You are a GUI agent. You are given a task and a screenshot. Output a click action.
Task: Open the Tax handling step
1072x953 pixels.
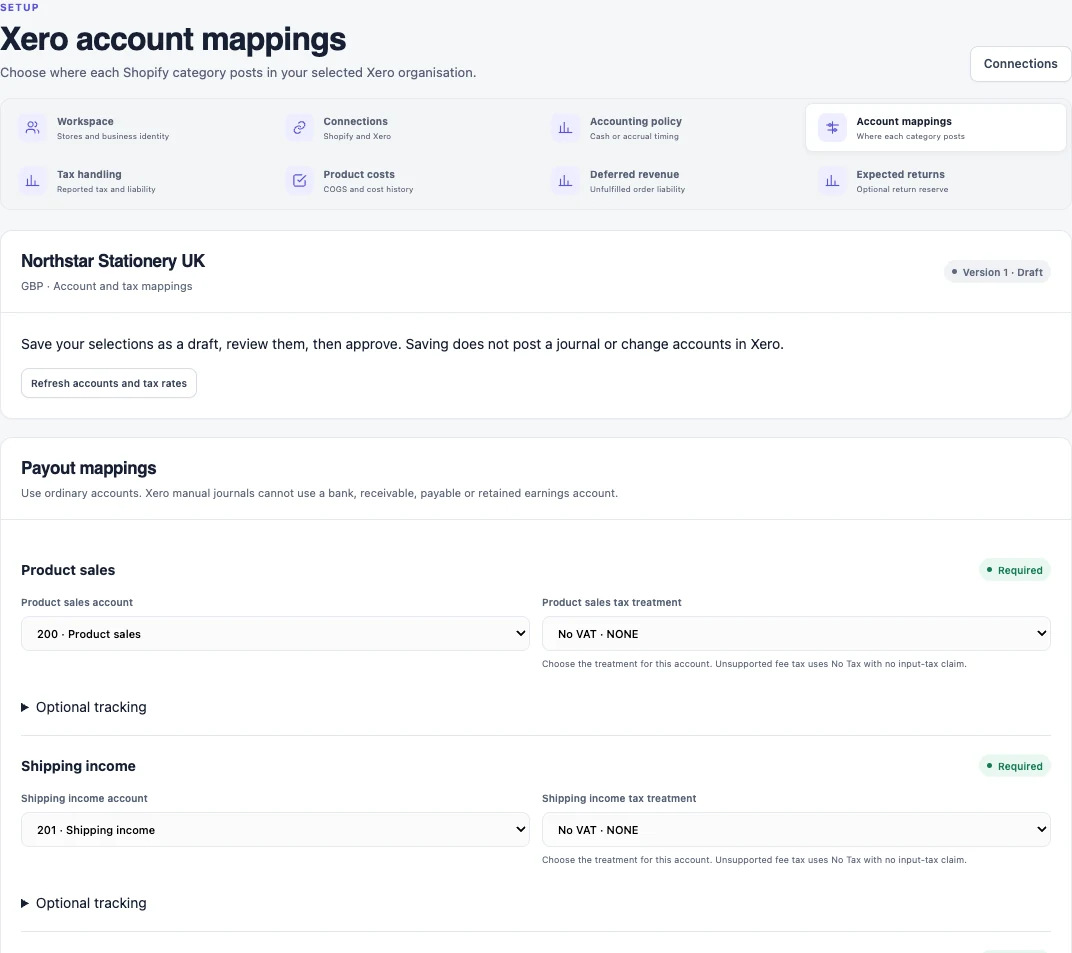136,181
